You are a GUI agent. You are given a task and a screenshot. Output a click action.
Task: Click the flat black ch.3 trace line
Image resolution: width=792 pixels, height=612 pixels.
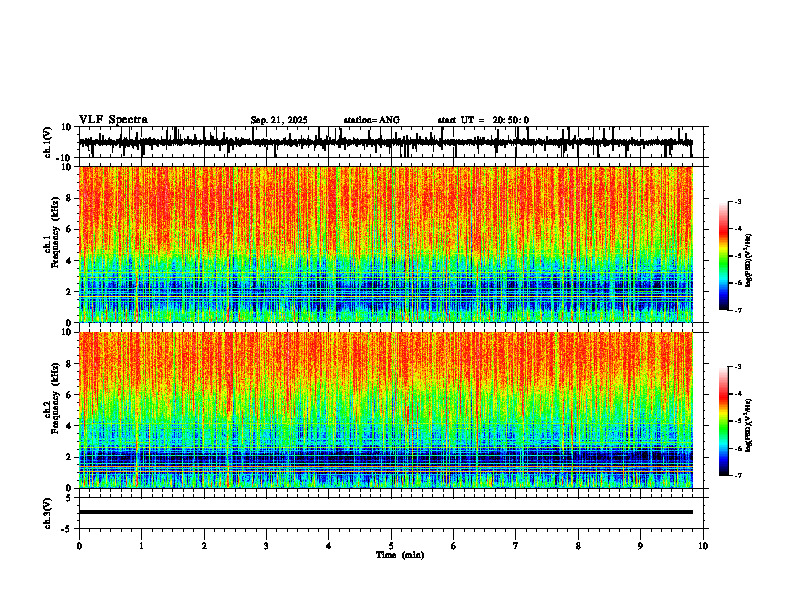(x=386, y=512)
